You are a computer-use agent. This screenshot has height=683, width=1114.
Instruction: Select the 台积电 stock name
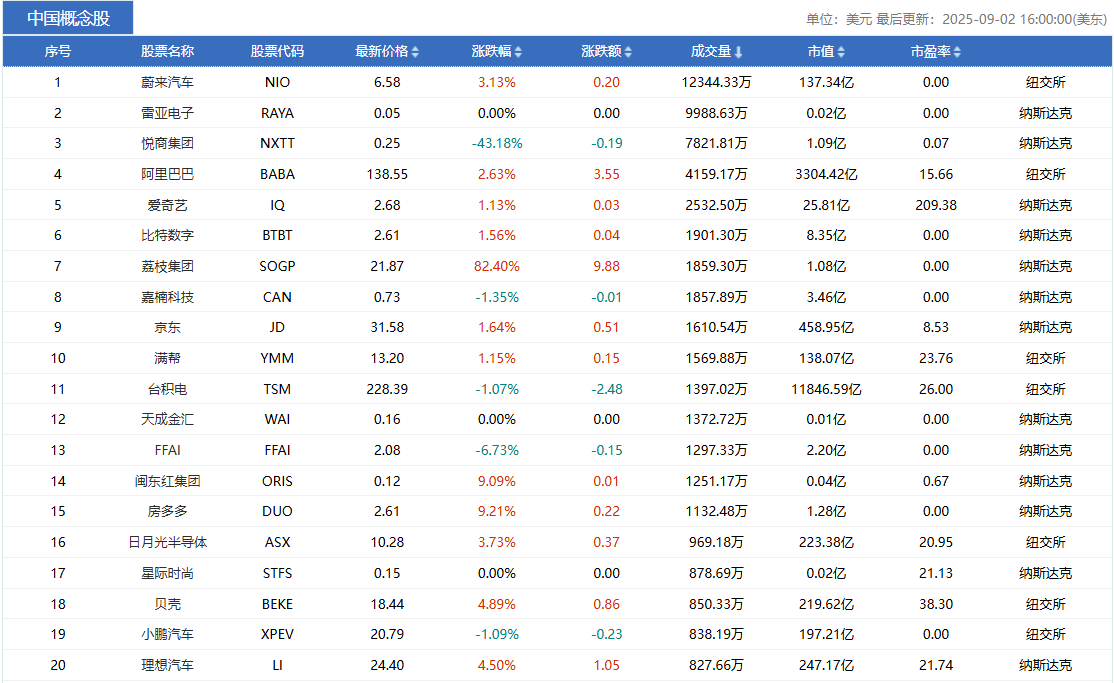point(167,389)
